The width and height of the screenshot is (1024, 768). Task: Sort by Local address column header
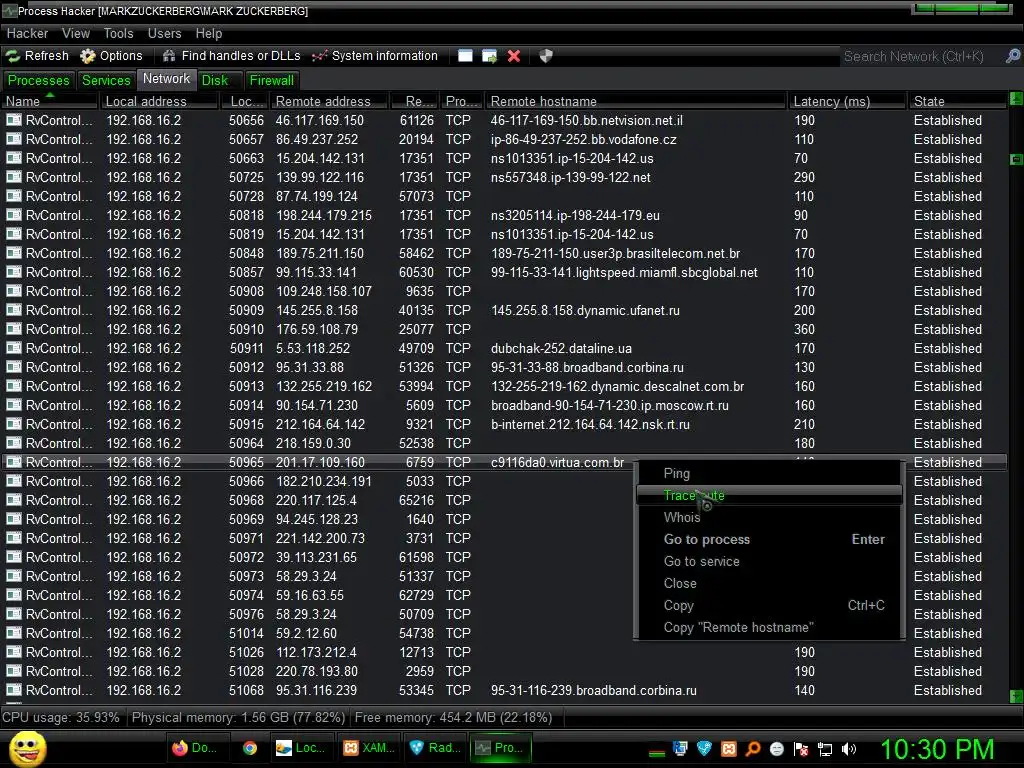tap(159, 101)
